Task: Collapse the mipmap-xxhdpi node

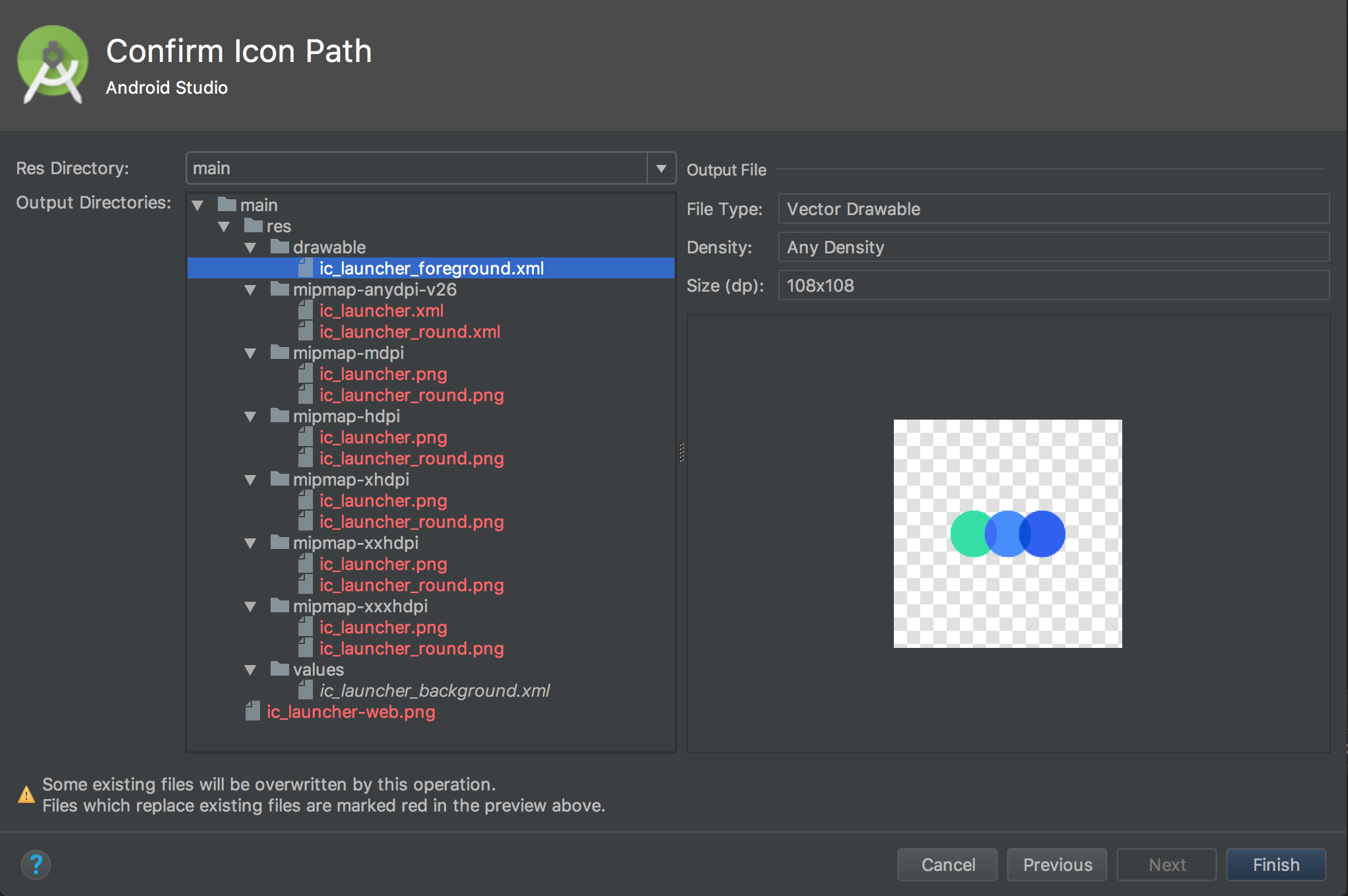Action: (x=250, y=543)
